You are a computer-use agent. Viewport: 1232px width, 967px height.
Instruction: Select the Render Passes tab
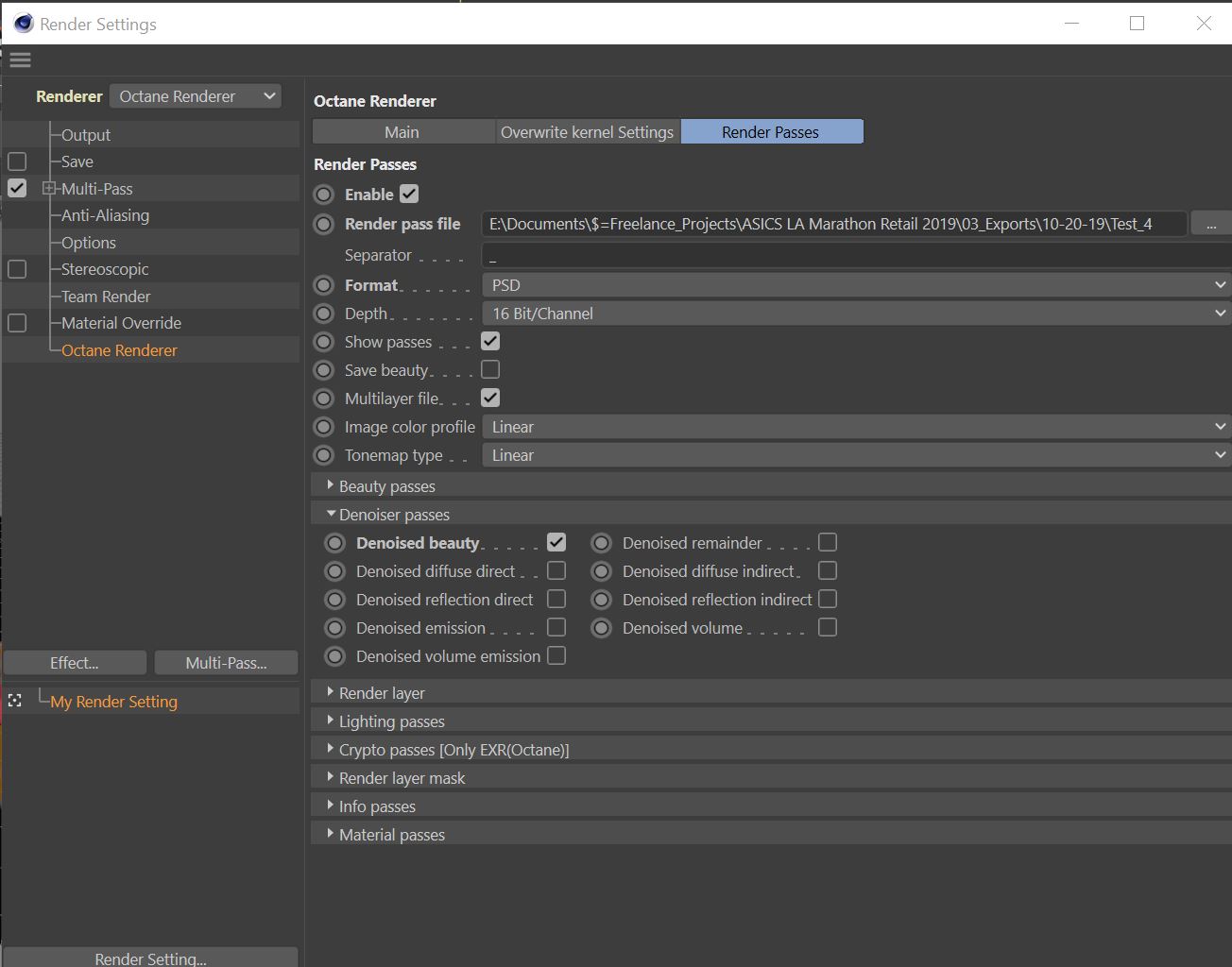pyautogui.click(x=771, y=132)
